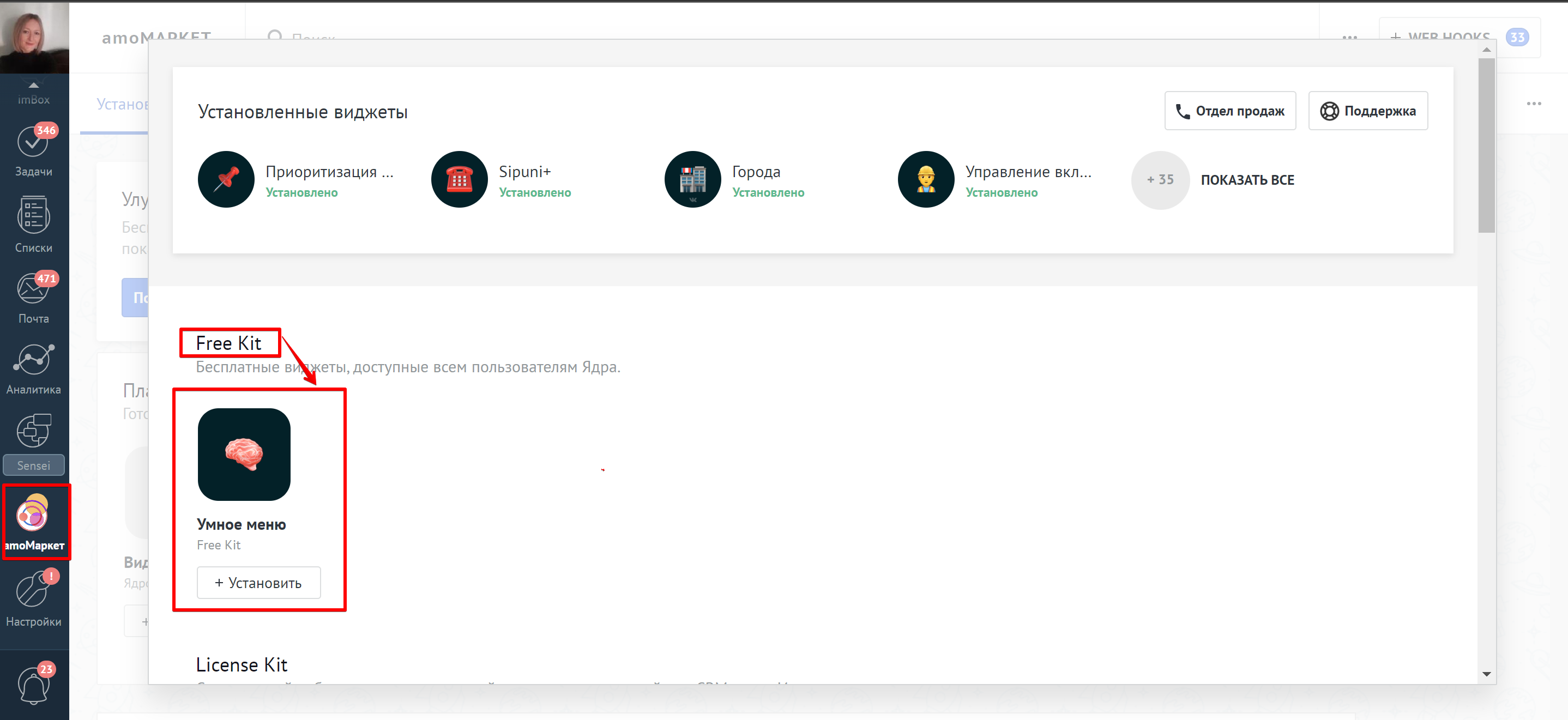The height and width of the screenshot is (720, 1568).
Task: Click ПОКАЗАТЬ ВСЕ to show all widgets
Action: pos(1247,180)
